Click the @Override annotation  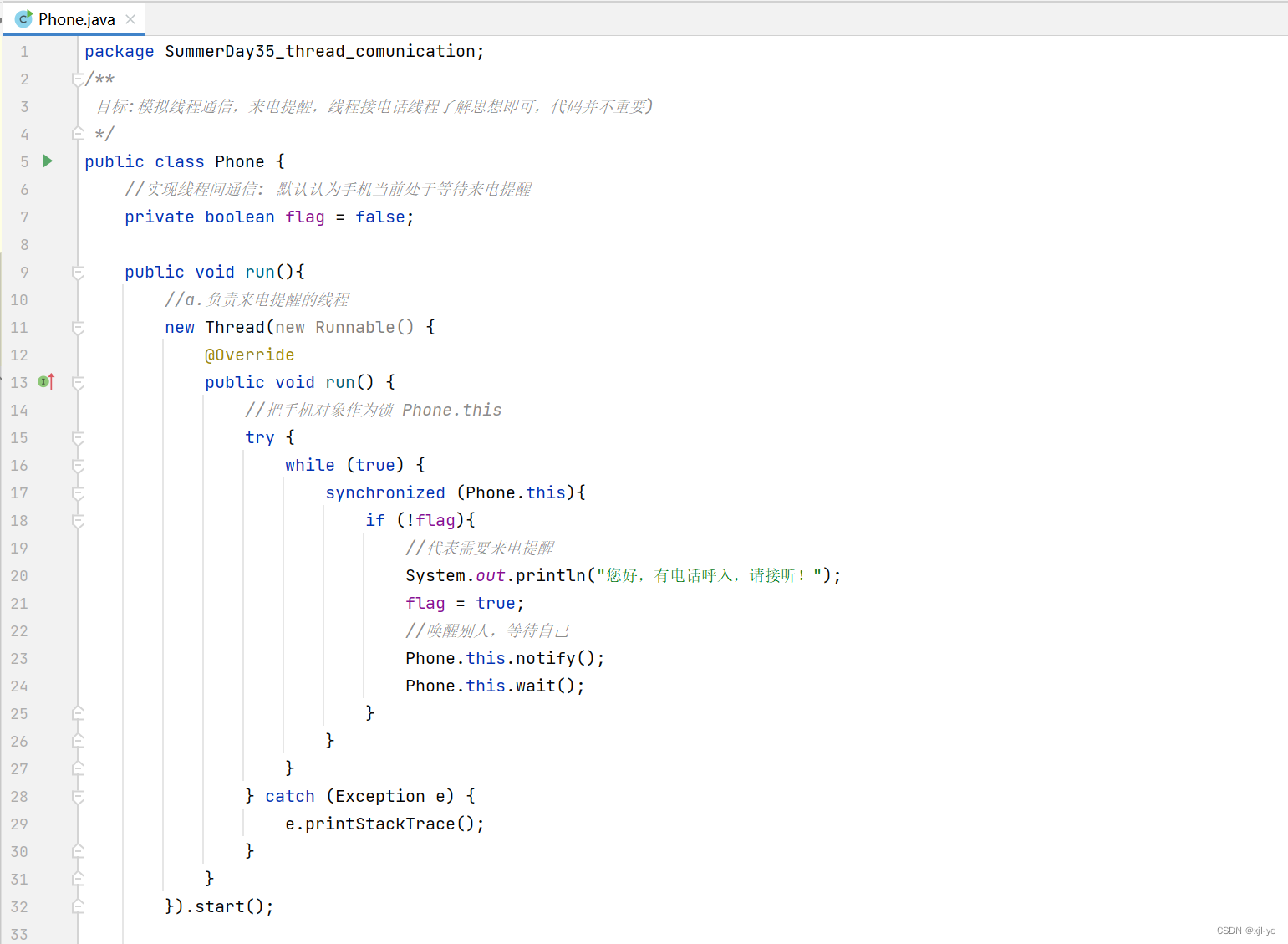[249, 355]
